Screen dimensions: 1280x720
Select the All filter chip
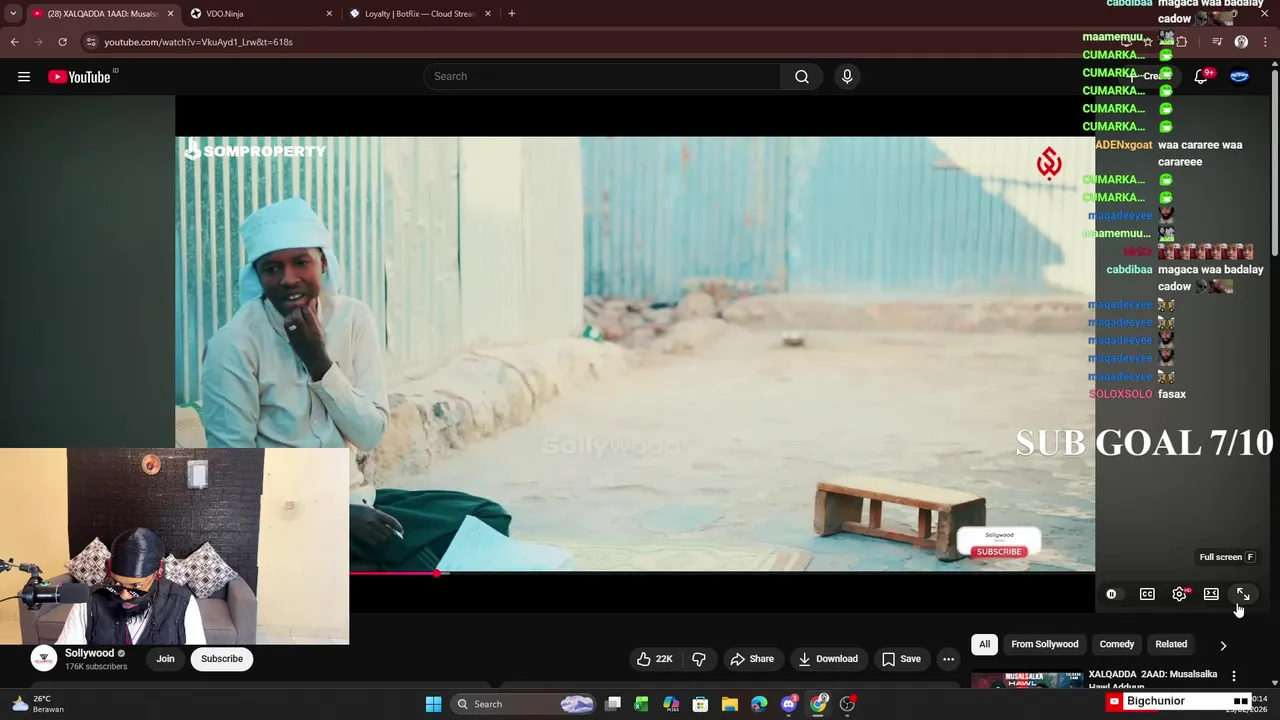(985, 644)
